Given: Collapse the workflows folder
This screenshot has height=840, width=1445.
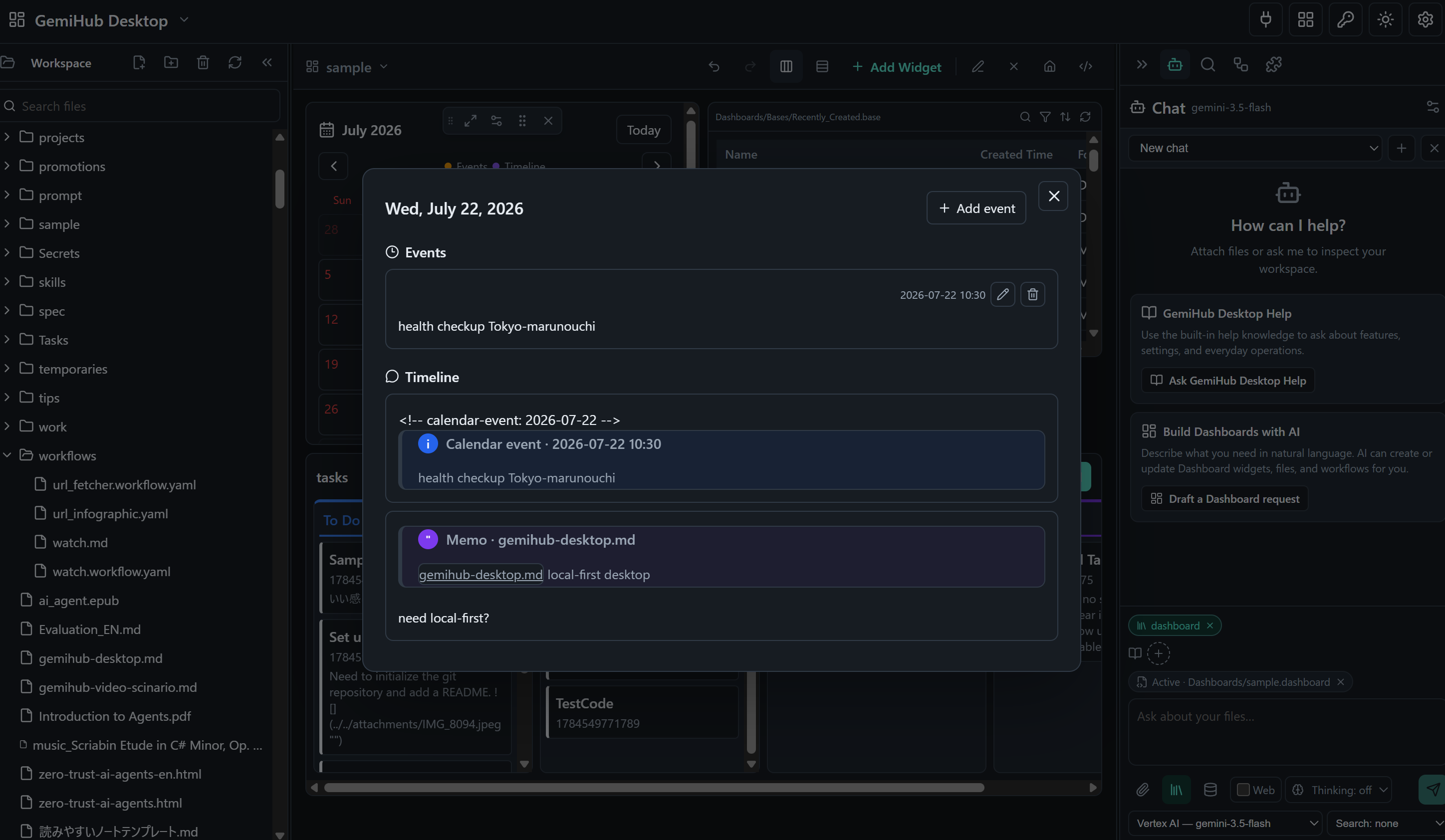Looking at the screenshot, I should [7, 455].
